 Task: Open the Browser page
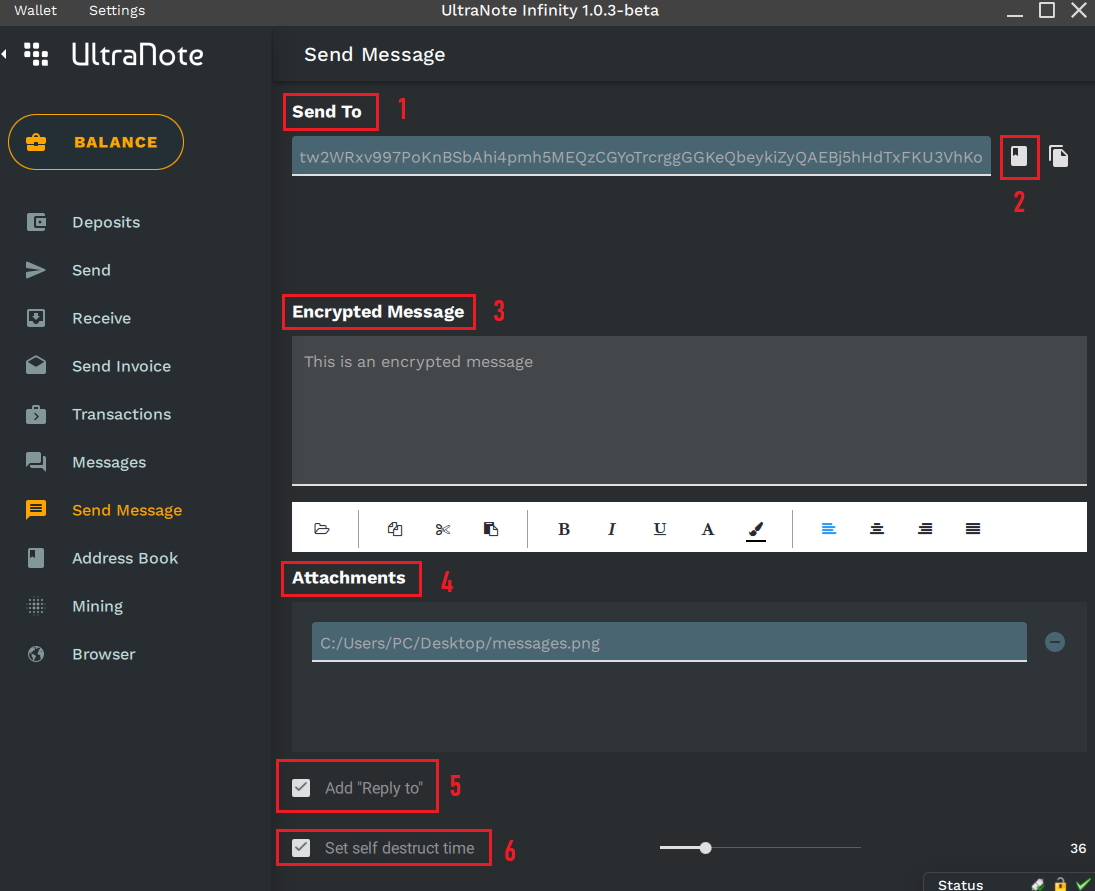pyautogui.click(x=104, y=654)
